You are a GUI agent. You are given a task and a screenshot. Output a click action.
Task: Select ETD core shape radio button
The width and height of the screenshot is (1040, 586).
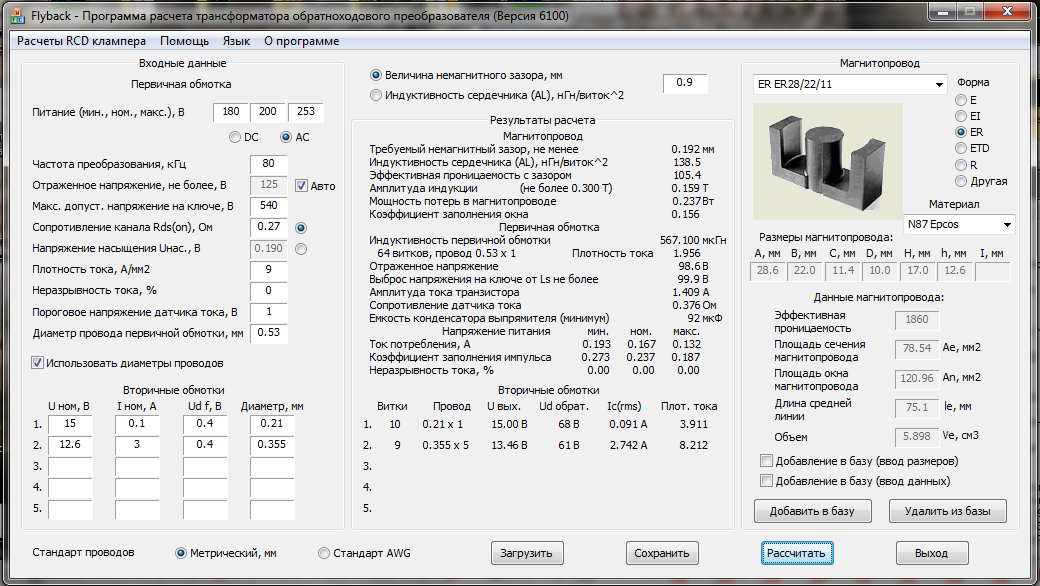click(x=962, y=148)
